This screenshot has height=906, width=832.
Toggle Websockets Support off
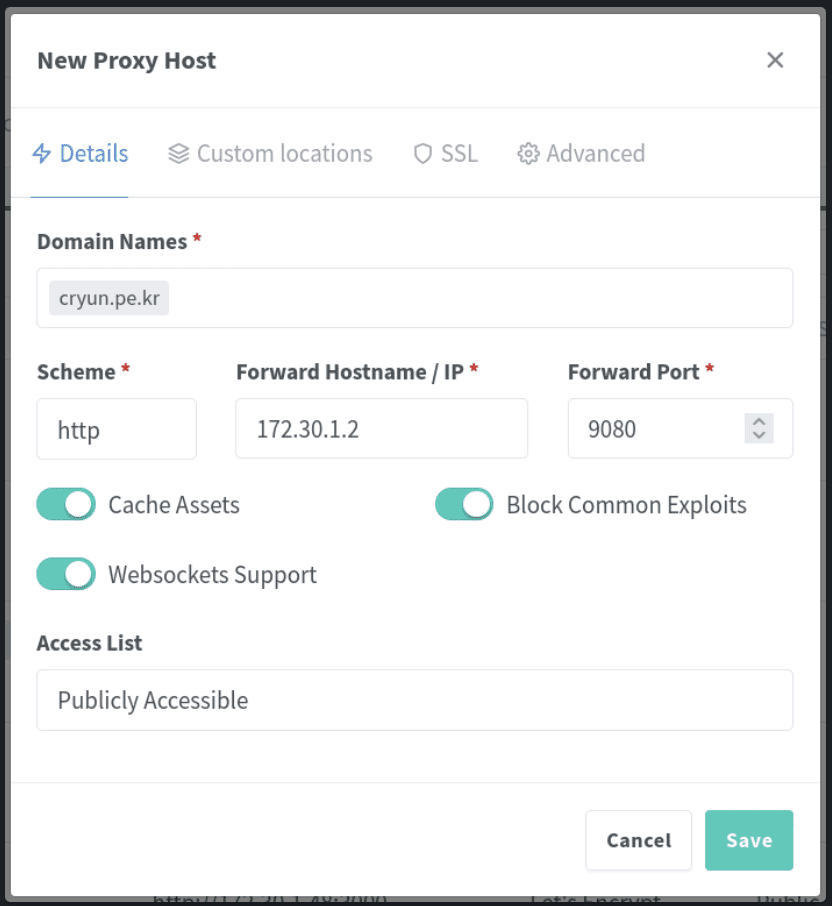(x=66, y=574)
